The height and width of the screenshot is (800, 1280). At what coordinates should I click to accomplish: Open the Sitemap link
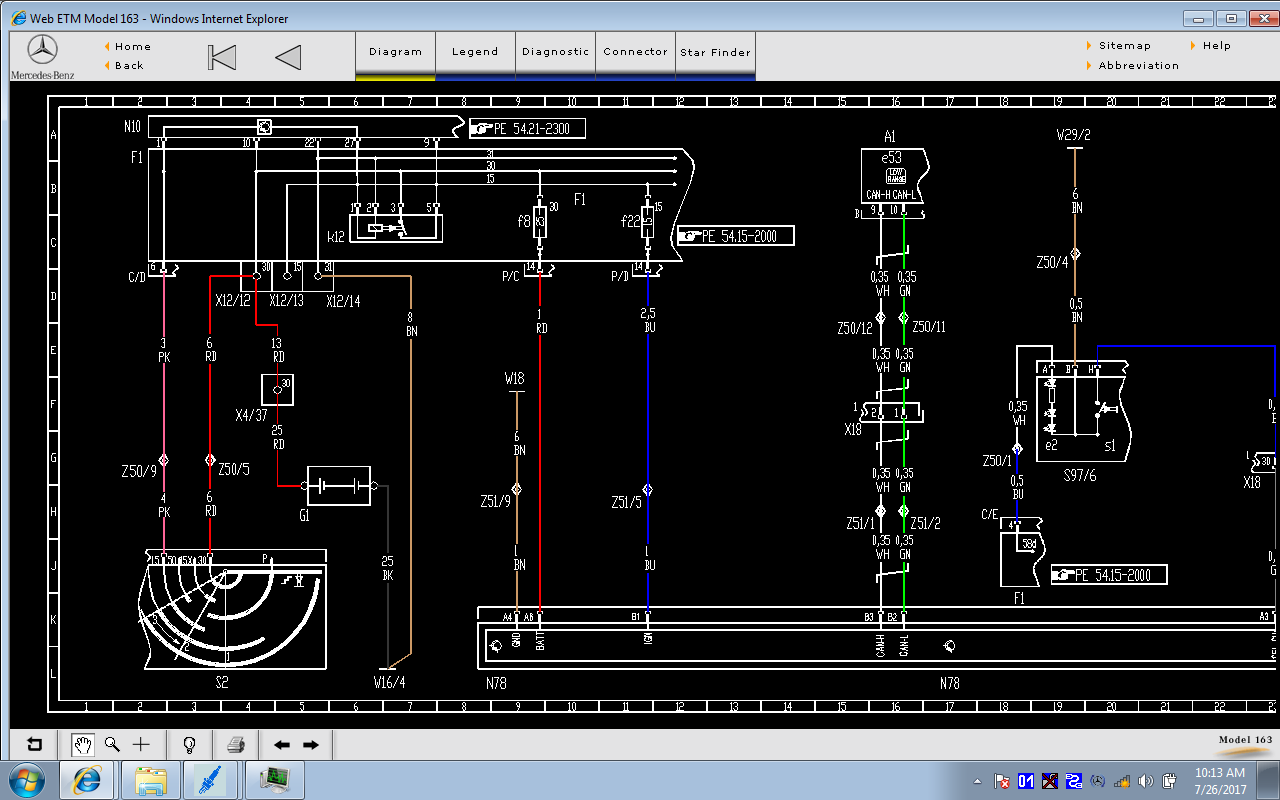[1124, 46]
